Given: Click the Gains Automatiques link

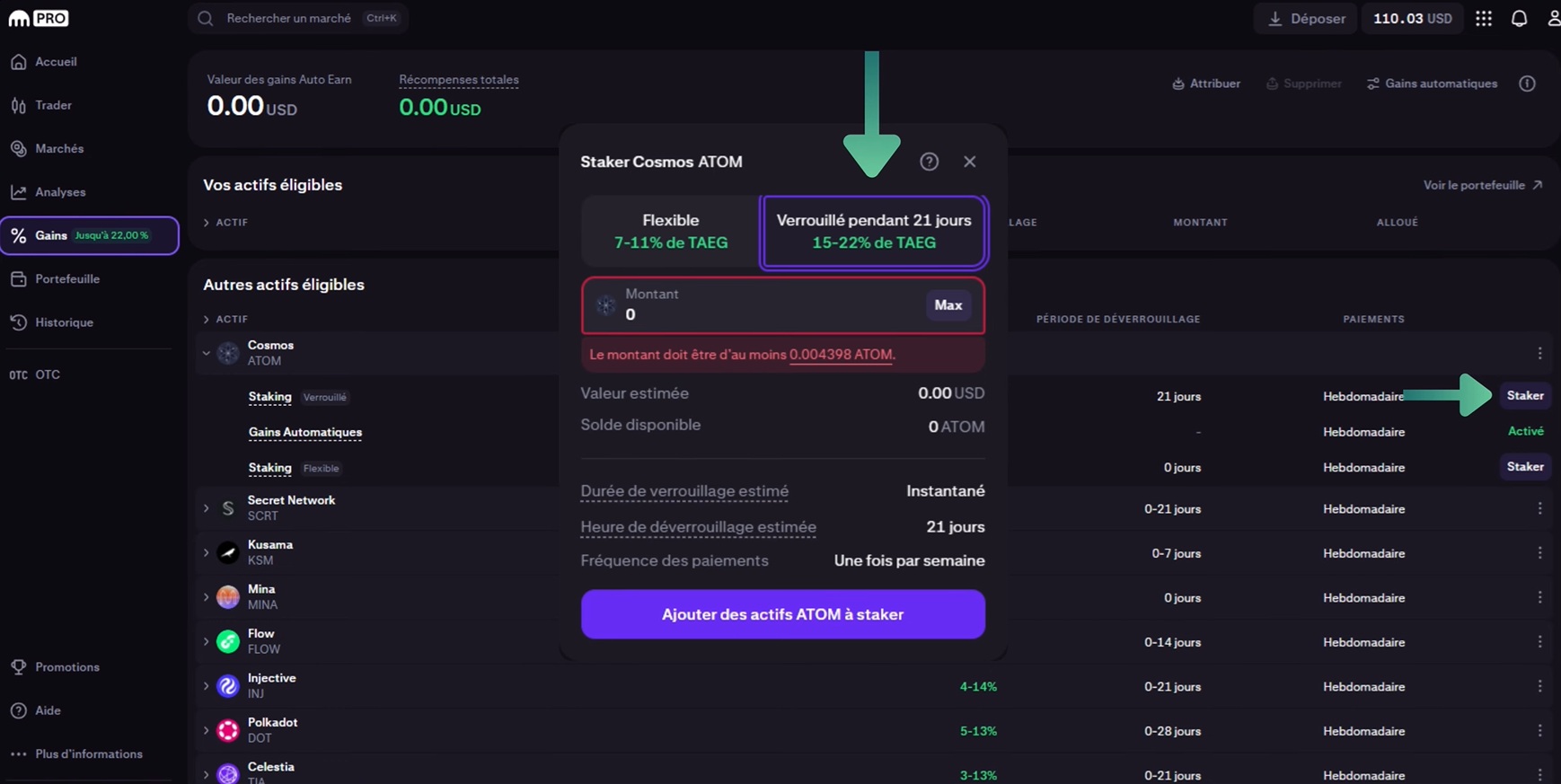Looking at the screenshot, I should pyautogui.click(x=305, y=433).
